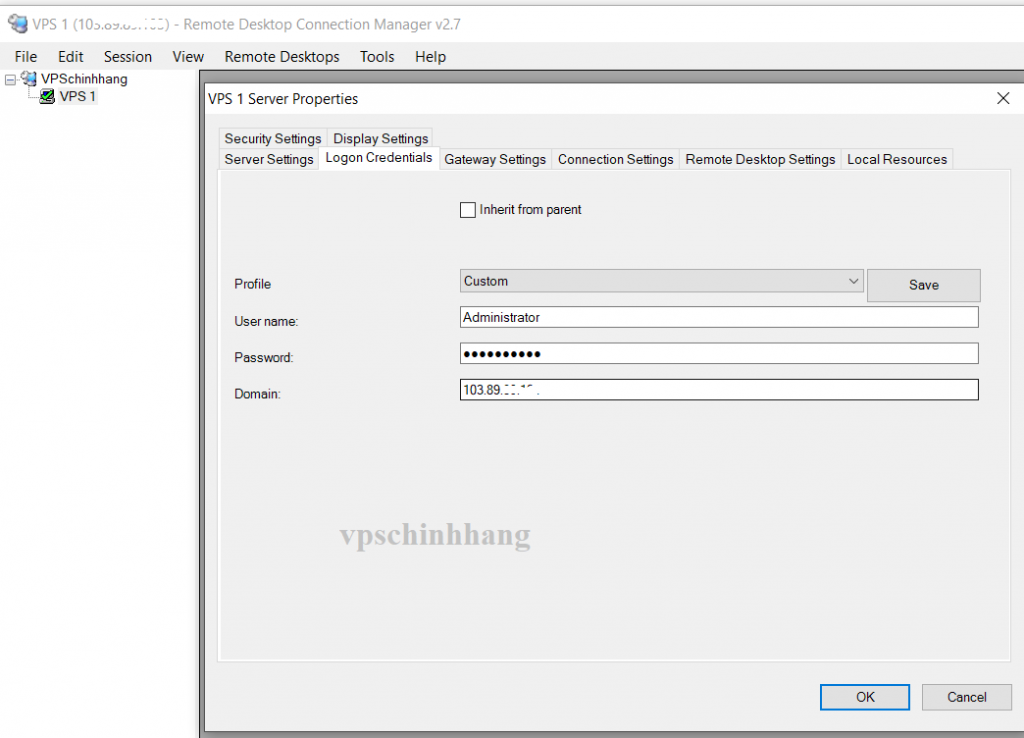Viewport: 1024px width, 738px height.
Task: Select VPS 1 in the server tree
Action: (x=78, y=97)
